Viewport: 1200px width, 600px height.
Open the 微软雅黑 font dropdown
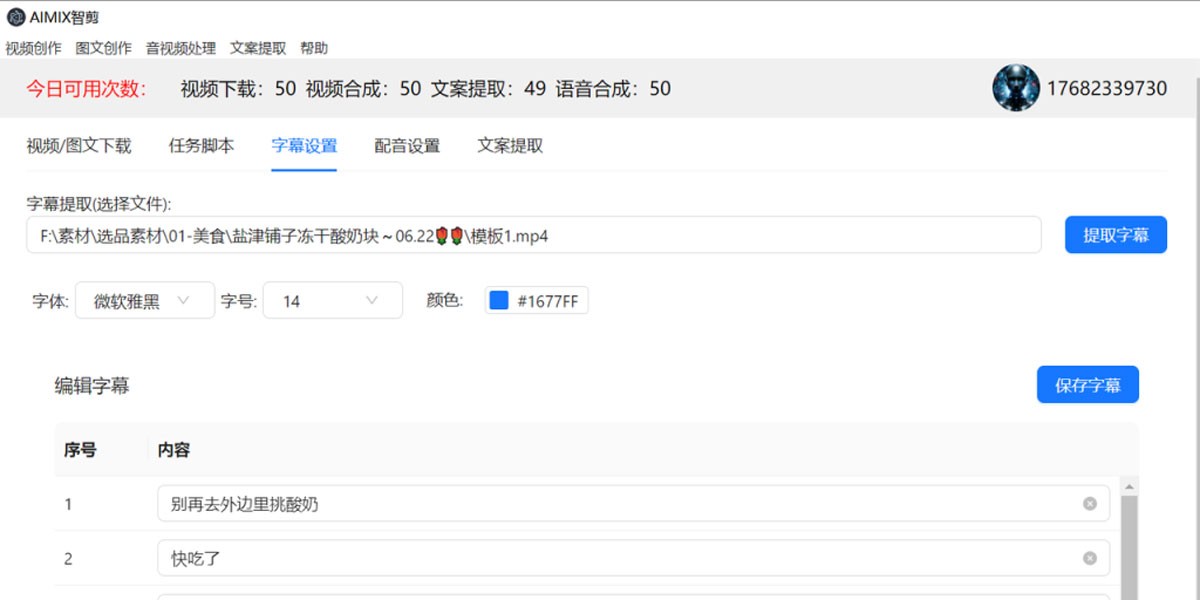coord(144,301)
